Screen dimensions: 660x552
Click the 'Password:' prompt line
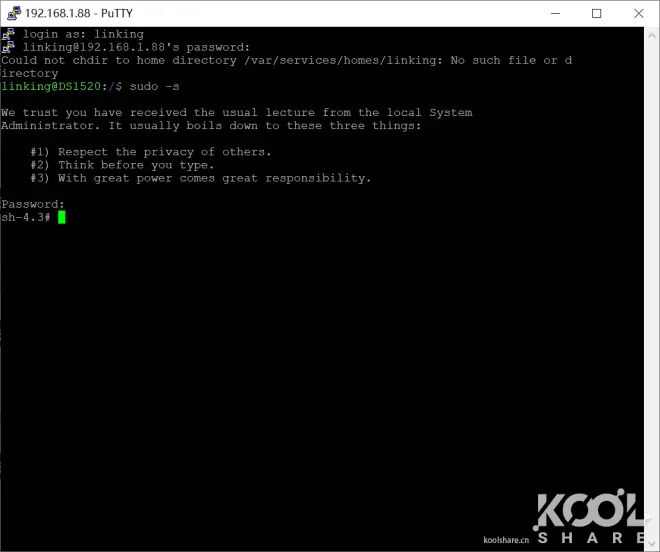[33, 204]
